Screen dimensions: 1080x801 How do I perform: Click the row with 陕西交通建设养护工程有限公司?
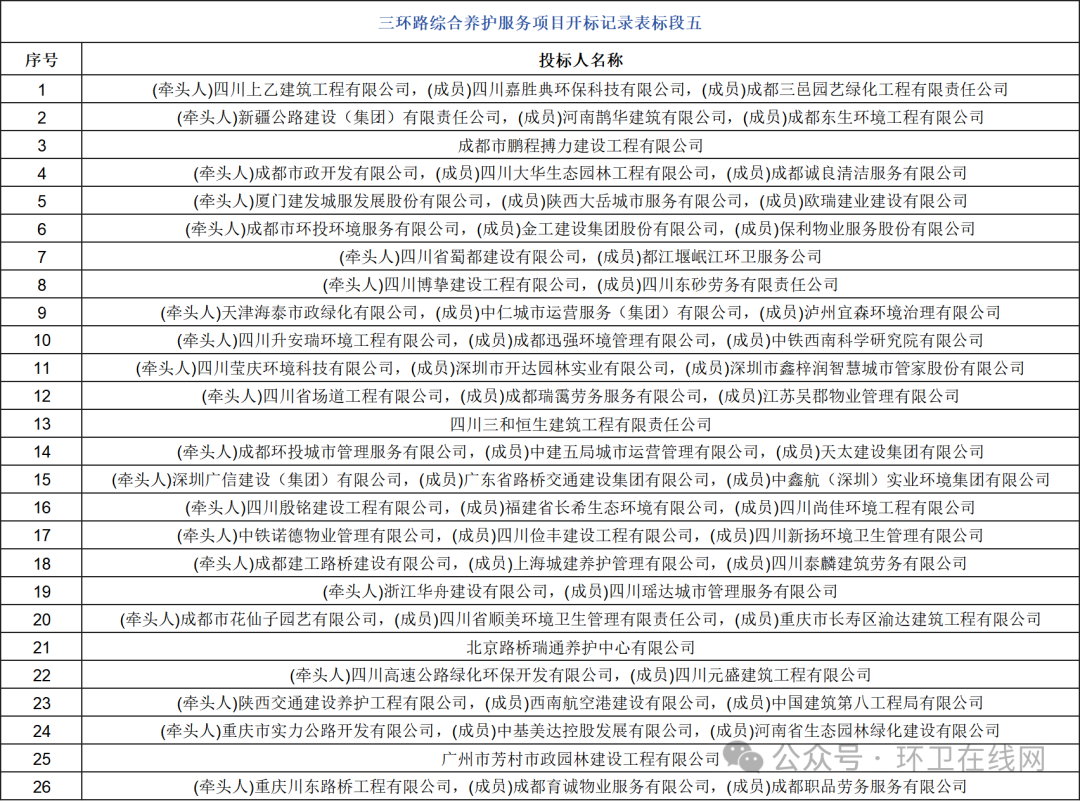pos(540,703)
